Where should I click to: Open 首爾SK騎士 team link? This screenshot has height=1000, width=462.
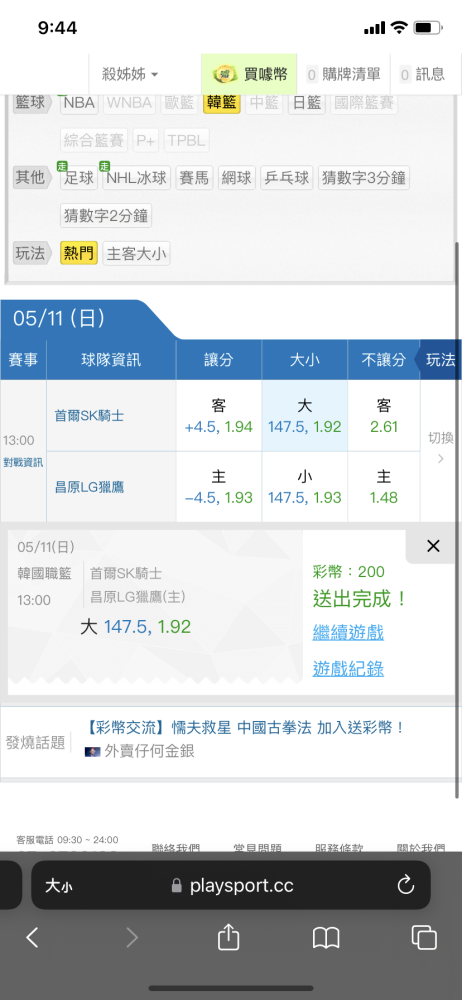pos(89,416)
